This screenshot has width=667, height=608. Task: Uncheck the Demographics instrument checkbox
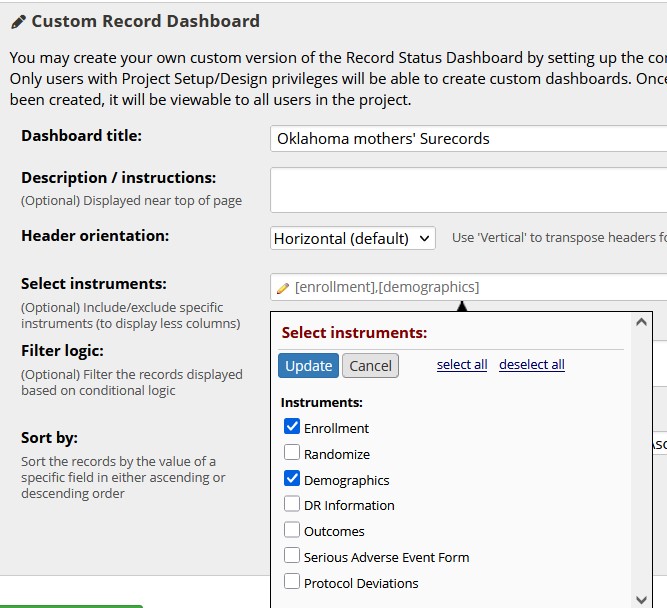click(x=292, y=479)
